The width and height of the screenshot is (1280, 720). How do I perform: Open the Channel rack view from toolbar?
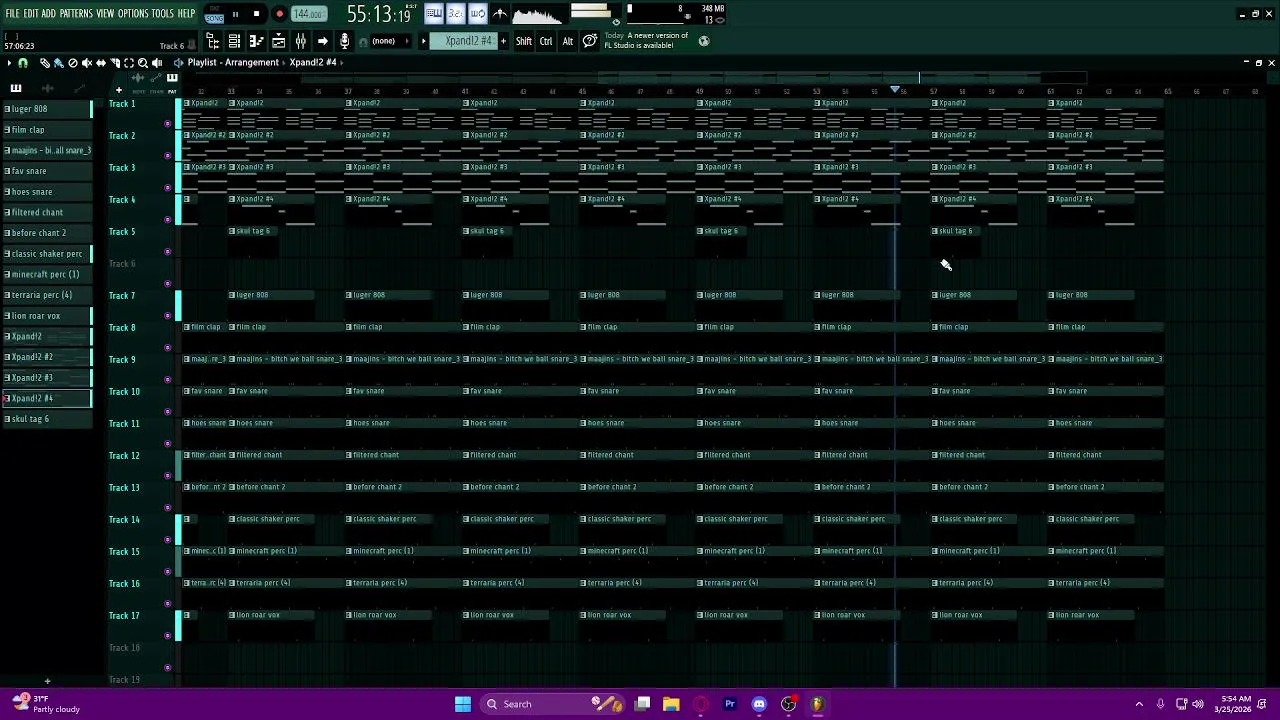click(x=234, y=41)
